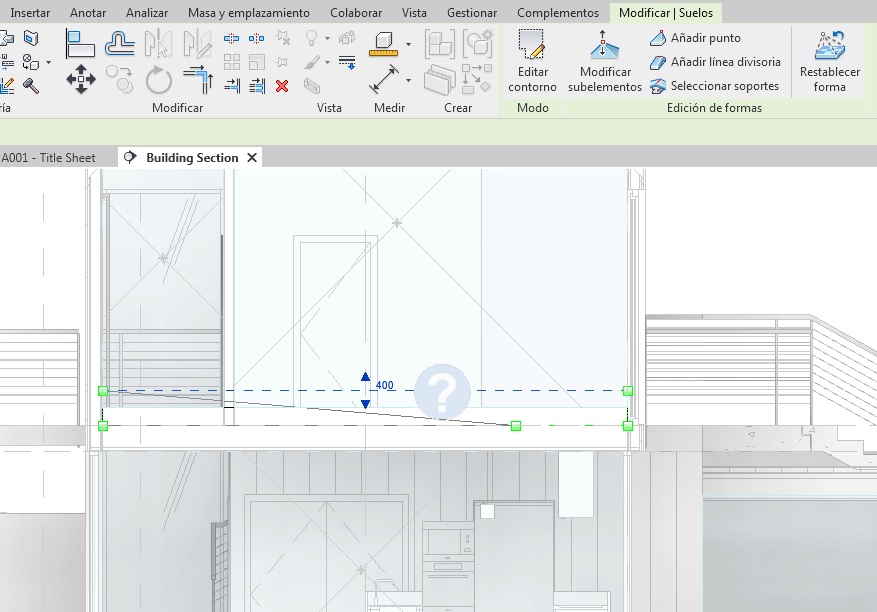Click the blue question mark in the drawing
The height and width of the screenshot is (612, 877).
tap(442, 391)
